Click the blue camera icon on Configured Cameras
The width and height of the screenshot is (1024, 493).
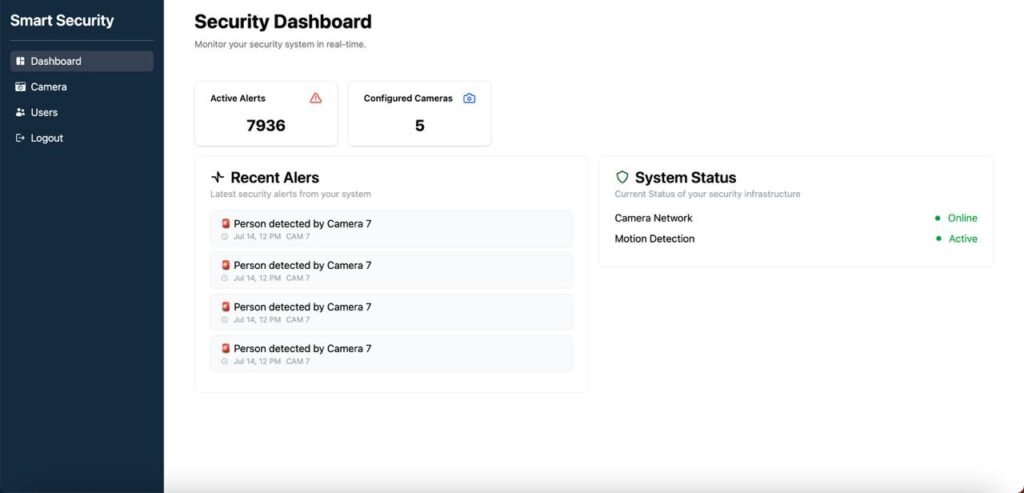click(469, 98)
